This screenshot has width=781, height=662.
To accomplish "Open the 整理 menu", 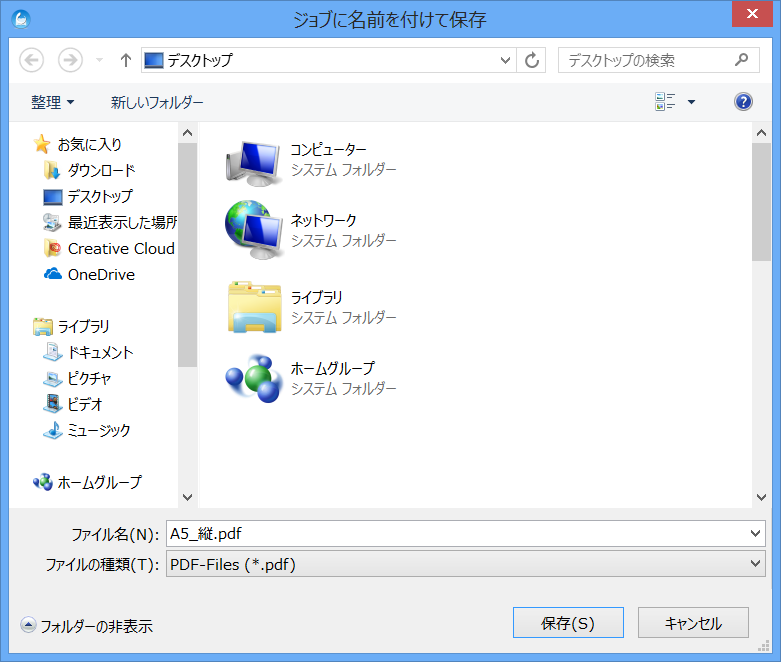I will (52, 102).
